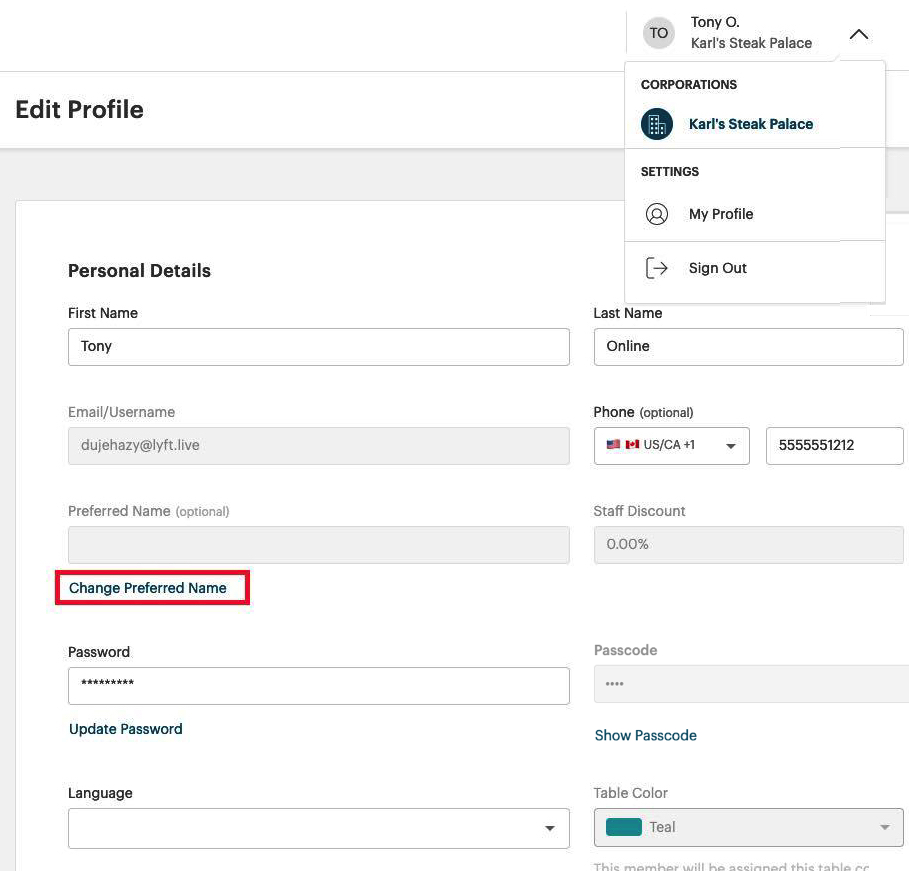Collapse the account menu with the chevron
The width and height of the screenshot is (909, 871).
[x=858, y=33]
